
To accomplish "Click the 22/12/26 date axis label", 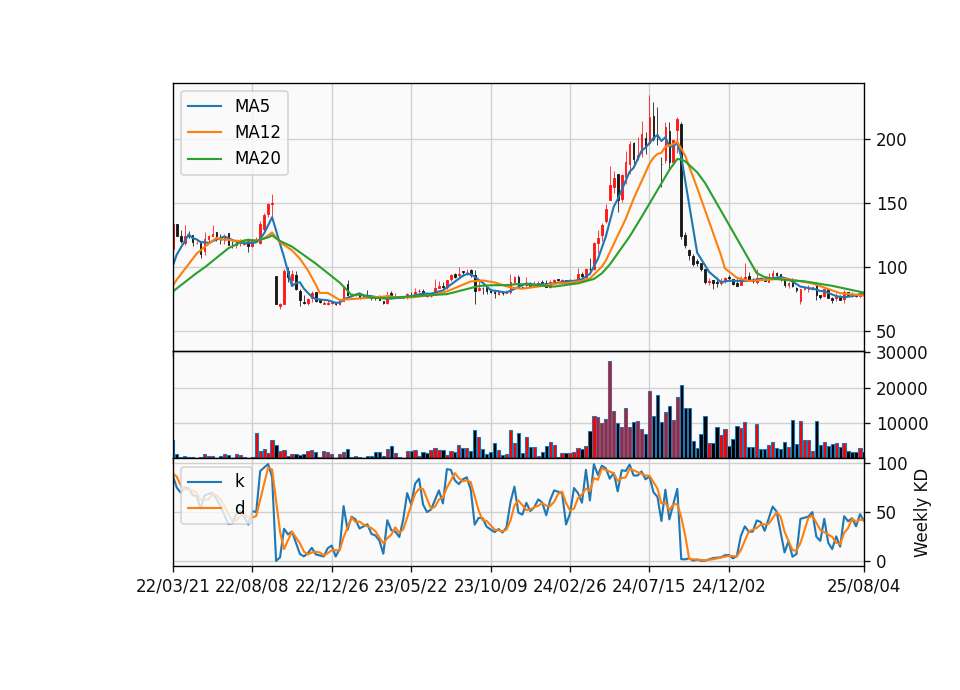I will 332,586.
